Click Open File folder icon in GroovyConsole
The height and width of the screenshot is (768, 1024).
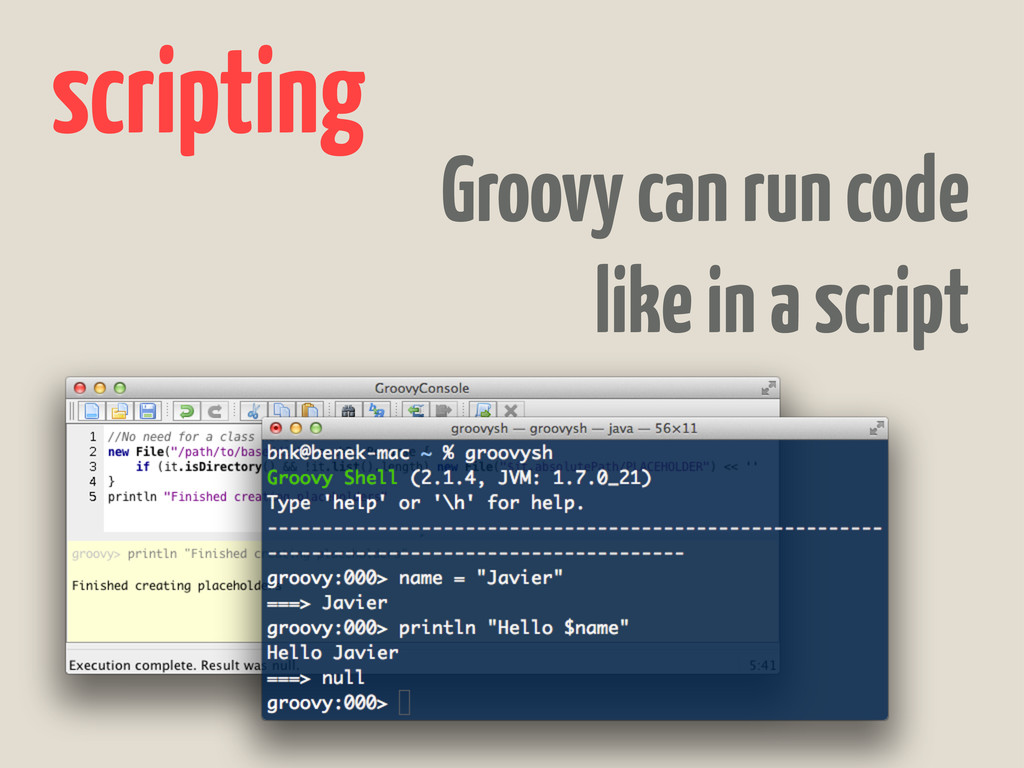[120, 411]
